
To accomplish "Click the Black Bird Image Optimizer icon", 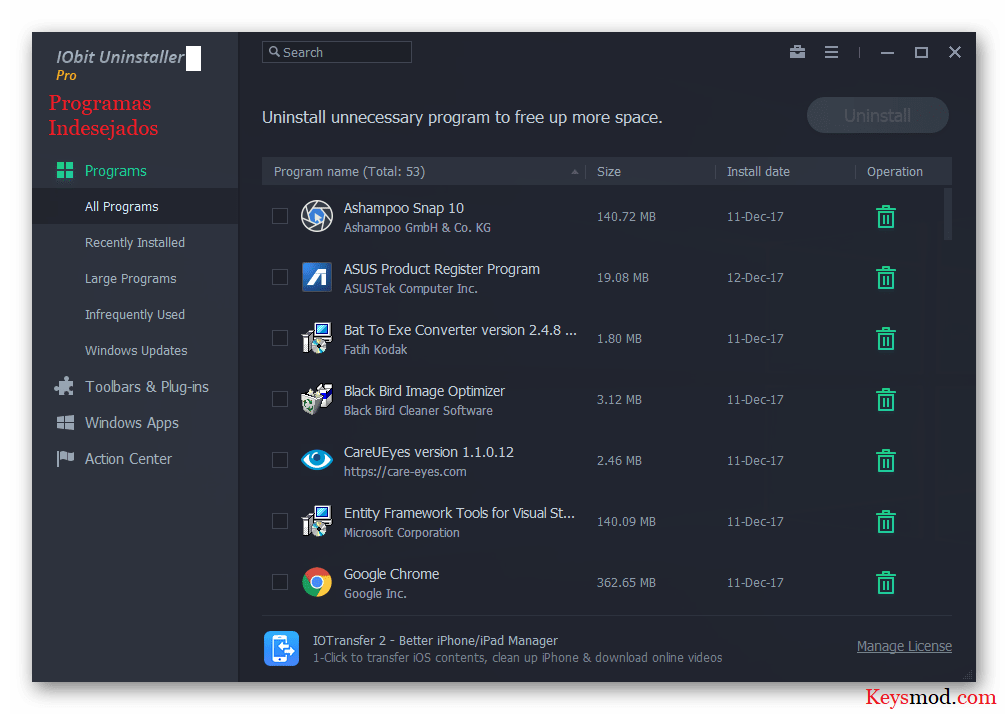I will [317, 400].
